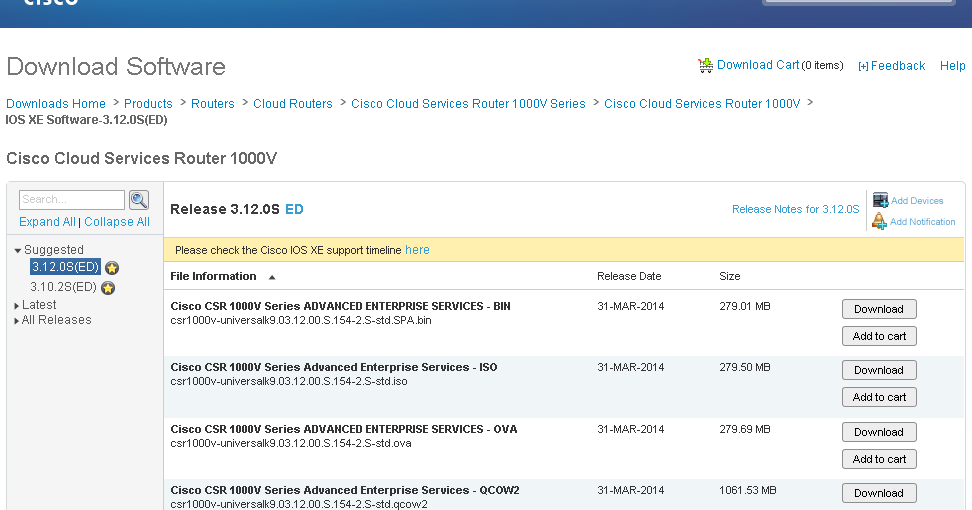The image size is (972, 510).
Task: Click the star icon beside 3.10.2S(ED)
Action: click(108, 288)
